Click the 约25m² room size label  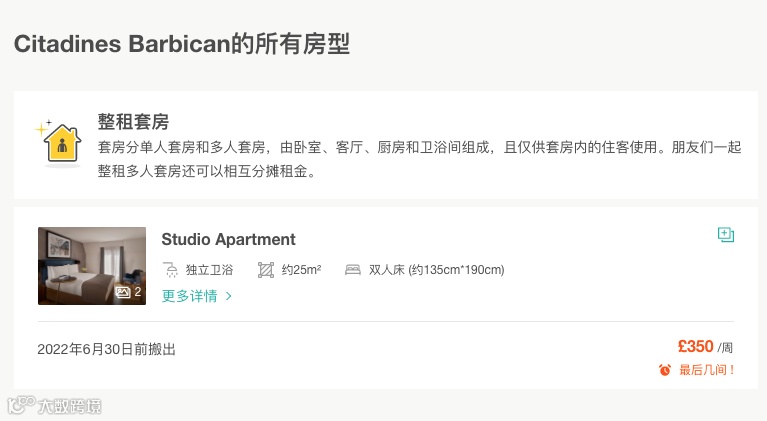tap(301, 269)
